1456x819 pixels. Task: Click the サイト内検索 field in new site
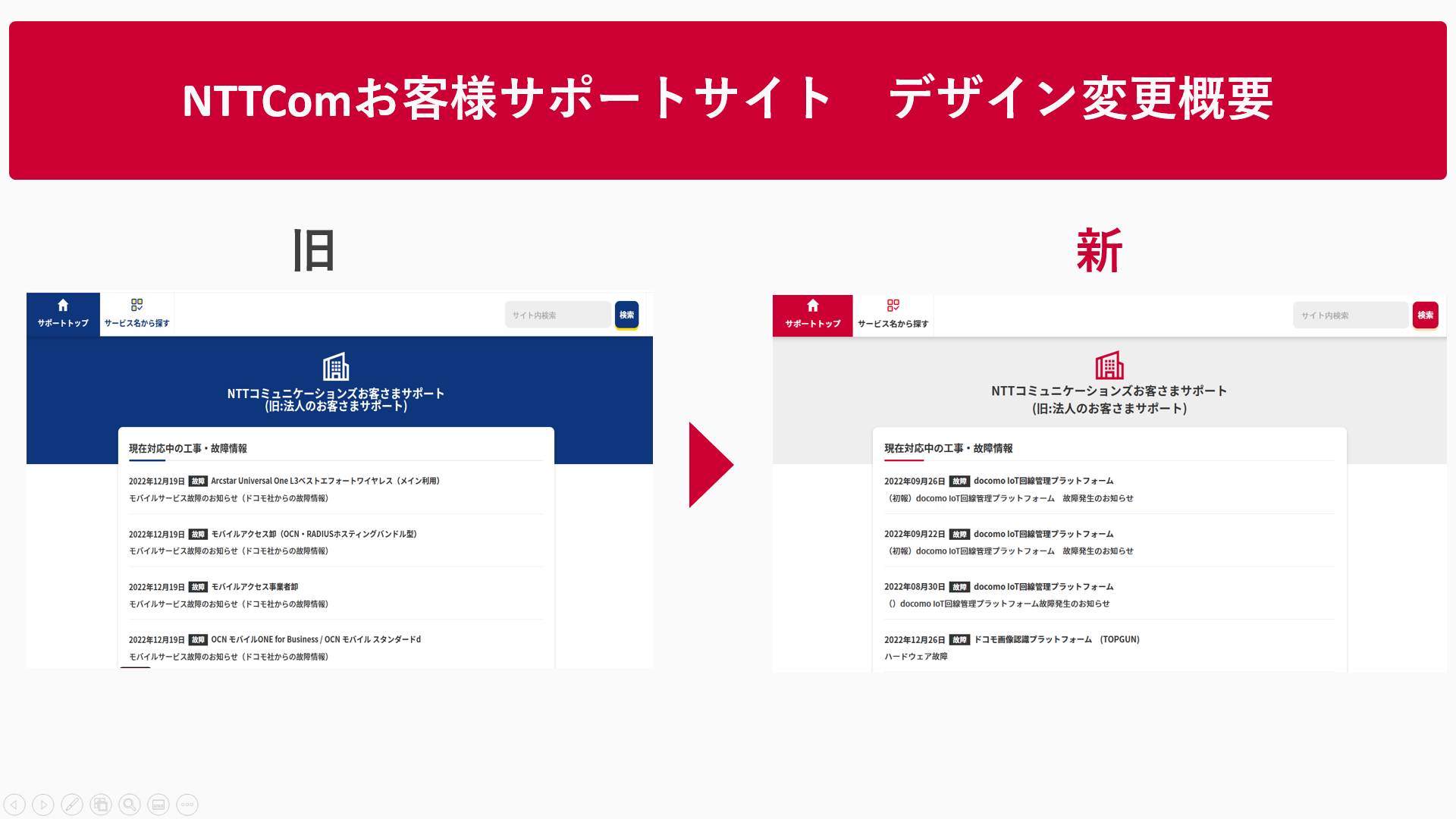tap(1351, 315)
